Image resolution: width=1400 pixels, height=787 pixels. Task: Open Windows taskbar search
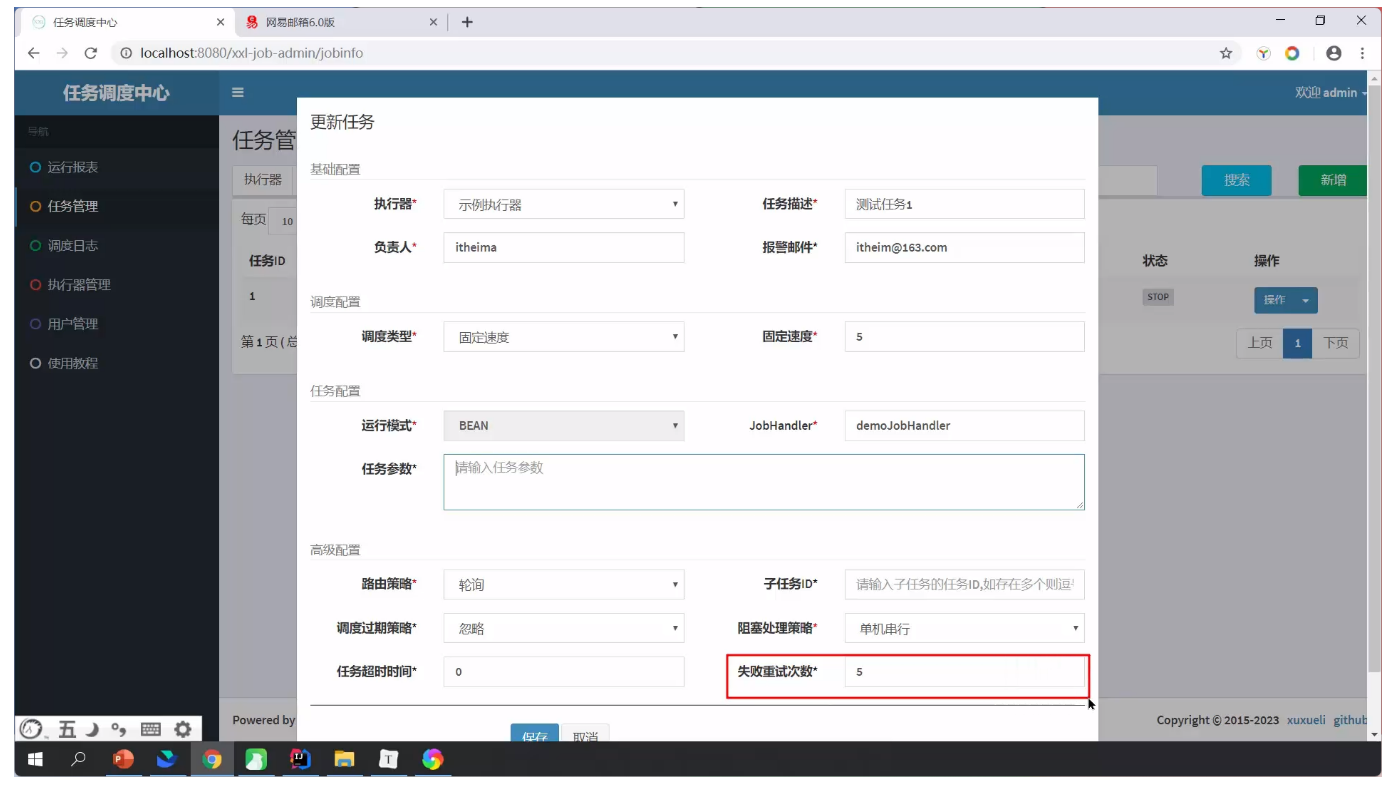[79, 759]
